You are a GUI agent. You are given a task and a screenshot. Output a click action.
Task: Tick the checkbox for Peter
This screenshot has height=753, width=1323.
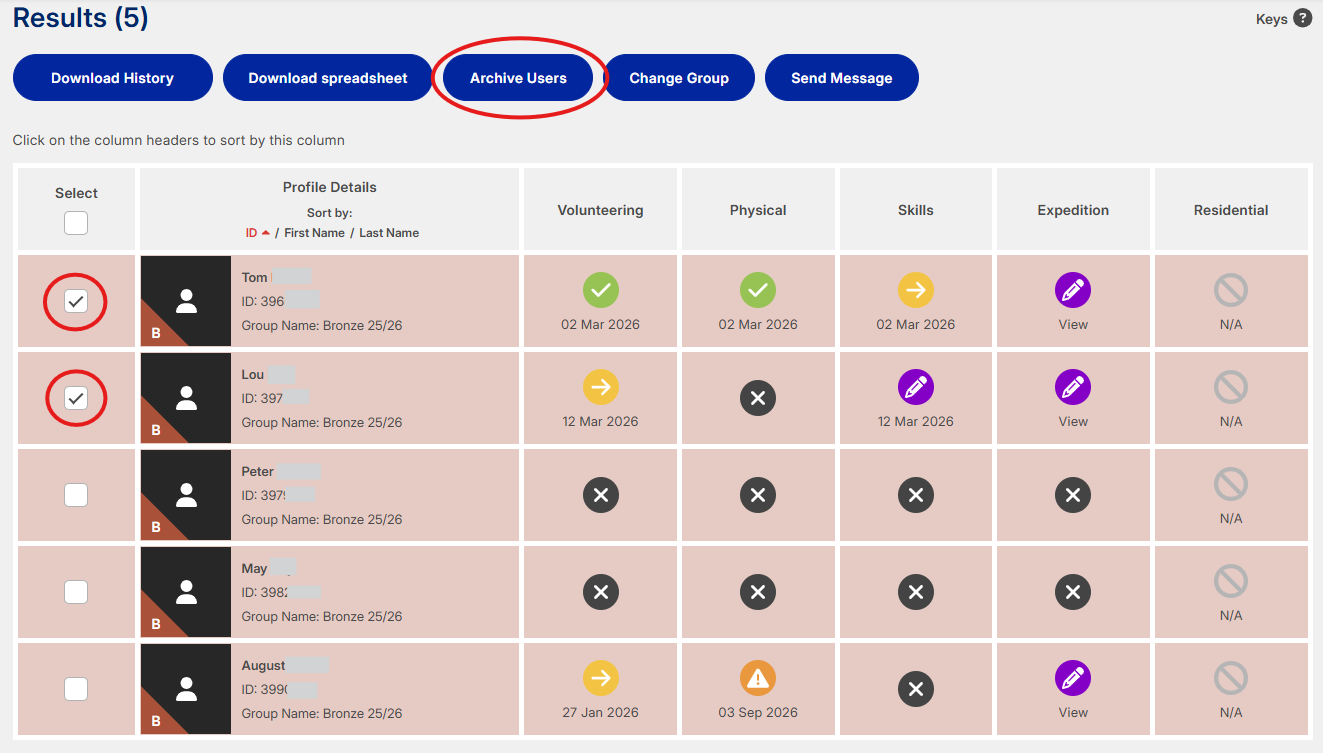click(x=76, y=495)
